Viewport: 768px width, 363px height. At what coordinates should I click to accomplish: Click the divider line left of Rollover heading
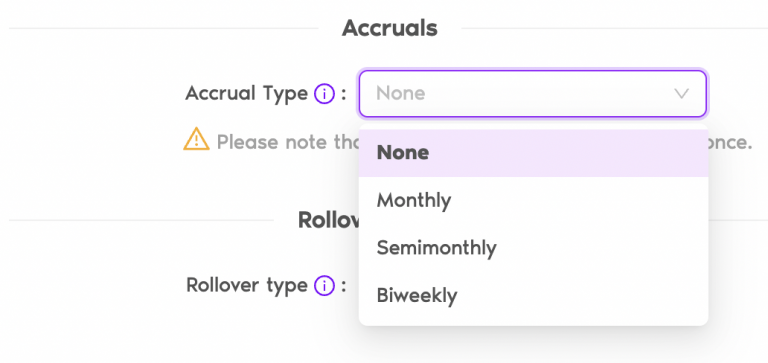point(141,220)
